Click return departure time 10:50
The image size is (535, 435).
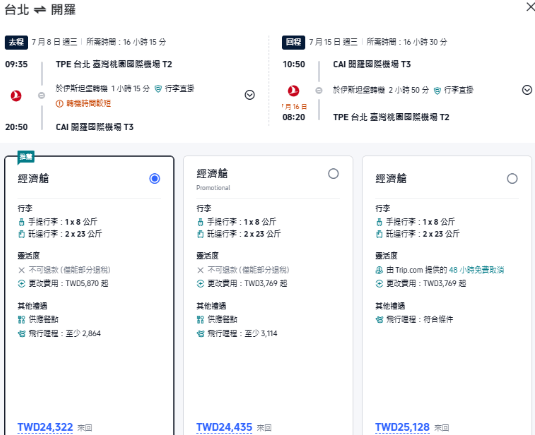pos(294,64)
